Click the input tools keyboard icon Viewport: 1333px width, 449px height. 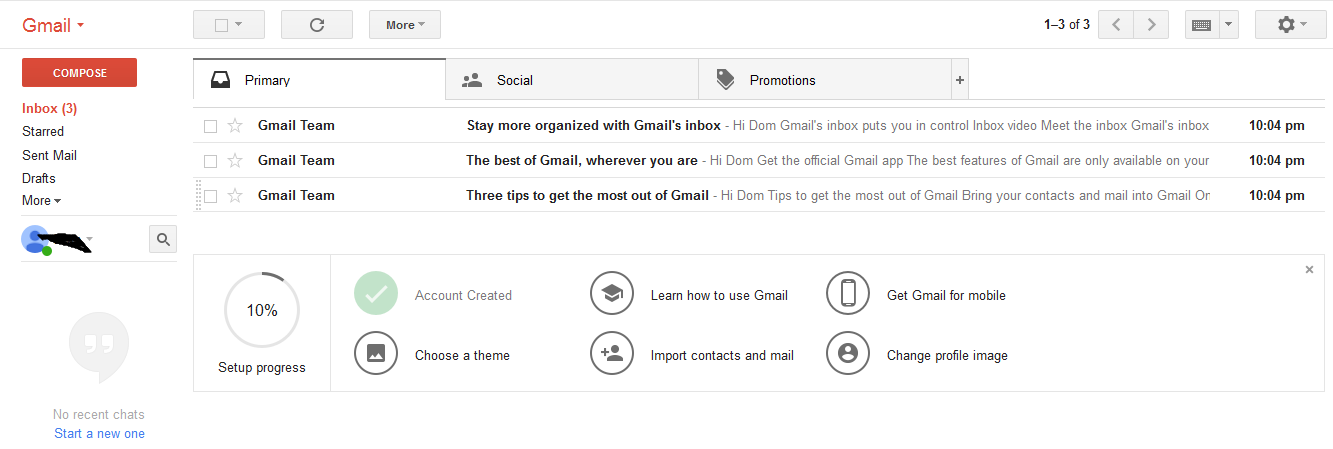tap(1202, 25)
